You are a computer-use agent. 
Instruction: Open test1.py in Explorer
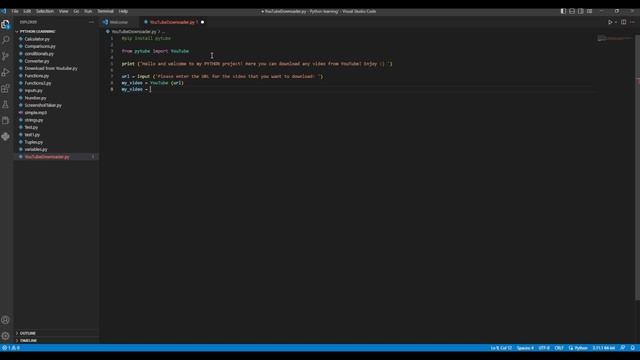pyautogui.click(x=32, y=135)
